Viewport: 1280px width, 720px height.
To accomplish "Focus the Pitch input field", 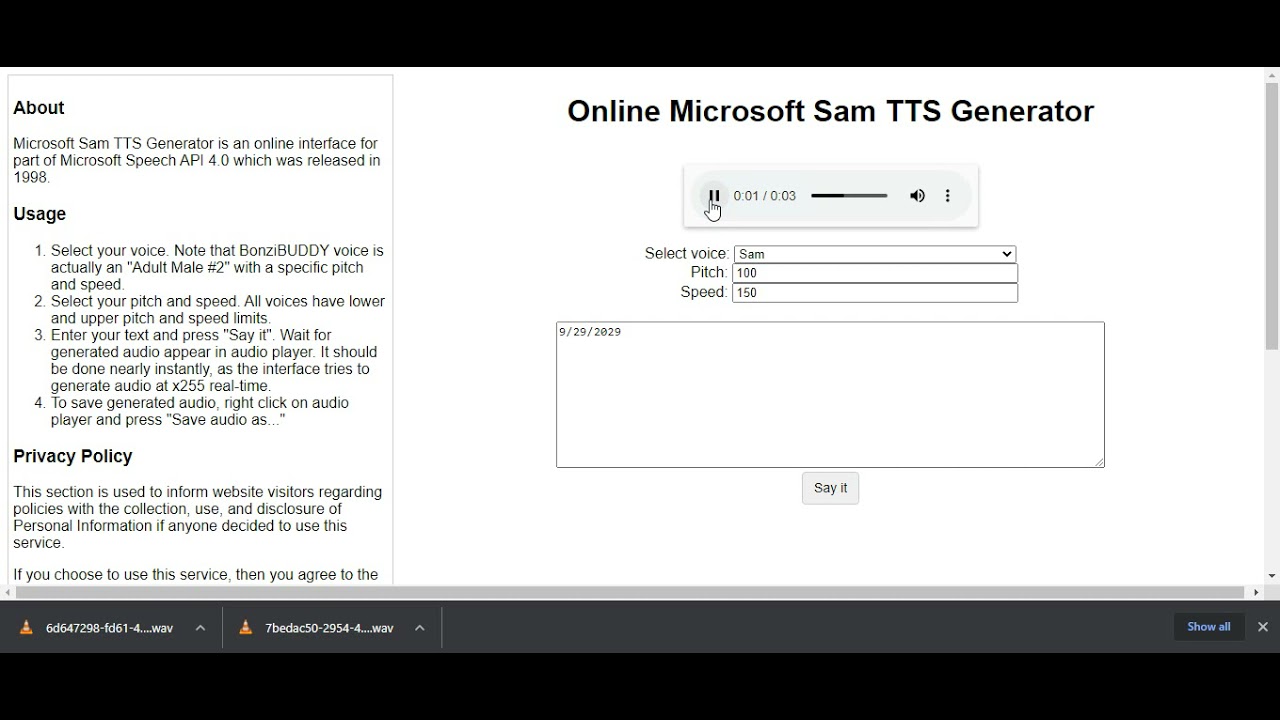I will tap(875, 273).
